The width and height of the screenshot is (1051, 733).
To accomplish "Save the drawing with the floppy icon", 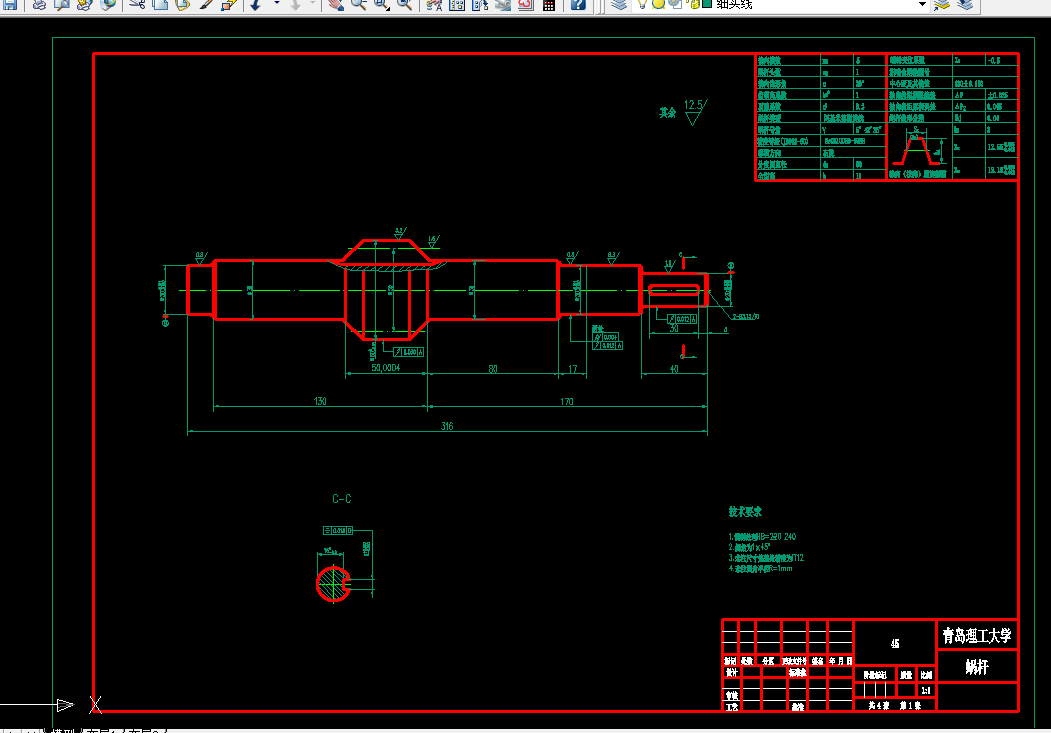I will tap(9, 4).
